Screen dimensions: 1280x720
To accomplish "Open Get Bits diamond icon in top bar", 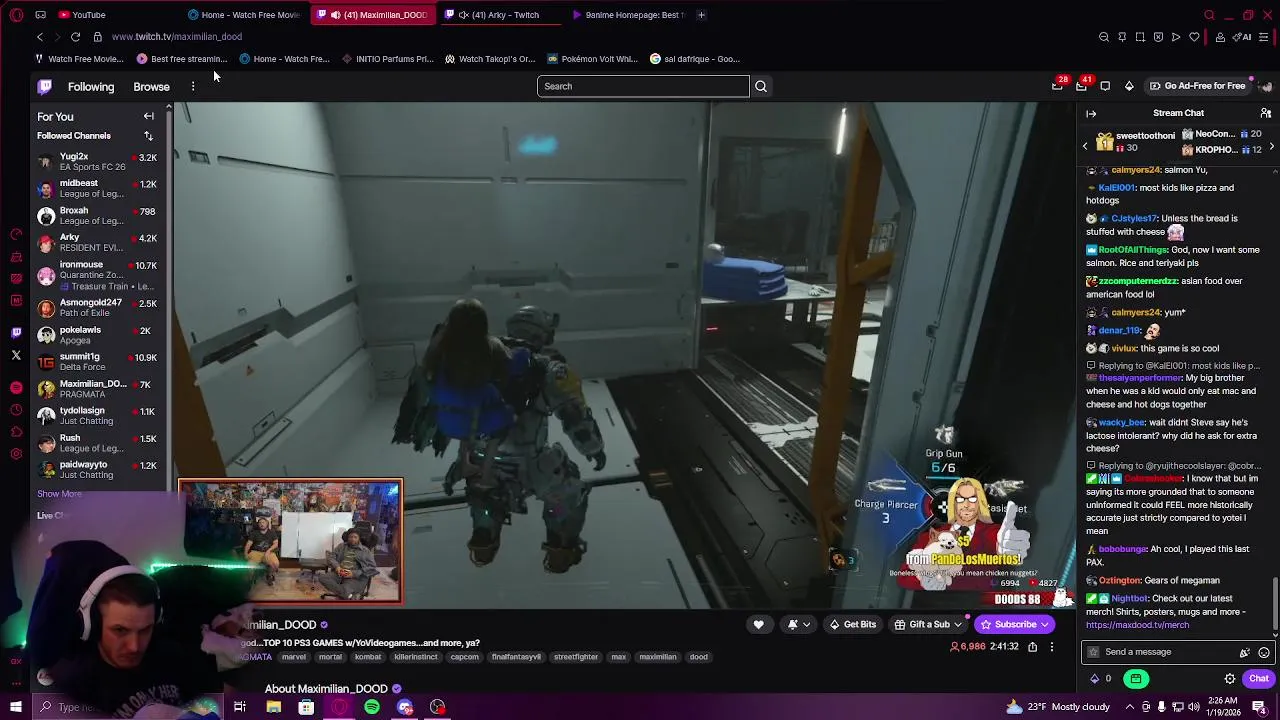I will coord(1129,86).
